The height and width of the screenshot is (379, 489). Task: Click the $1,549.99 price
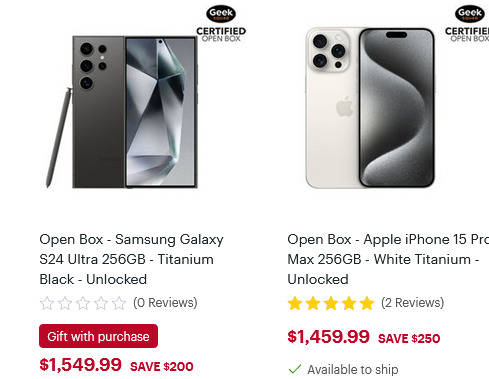(80, 365)
